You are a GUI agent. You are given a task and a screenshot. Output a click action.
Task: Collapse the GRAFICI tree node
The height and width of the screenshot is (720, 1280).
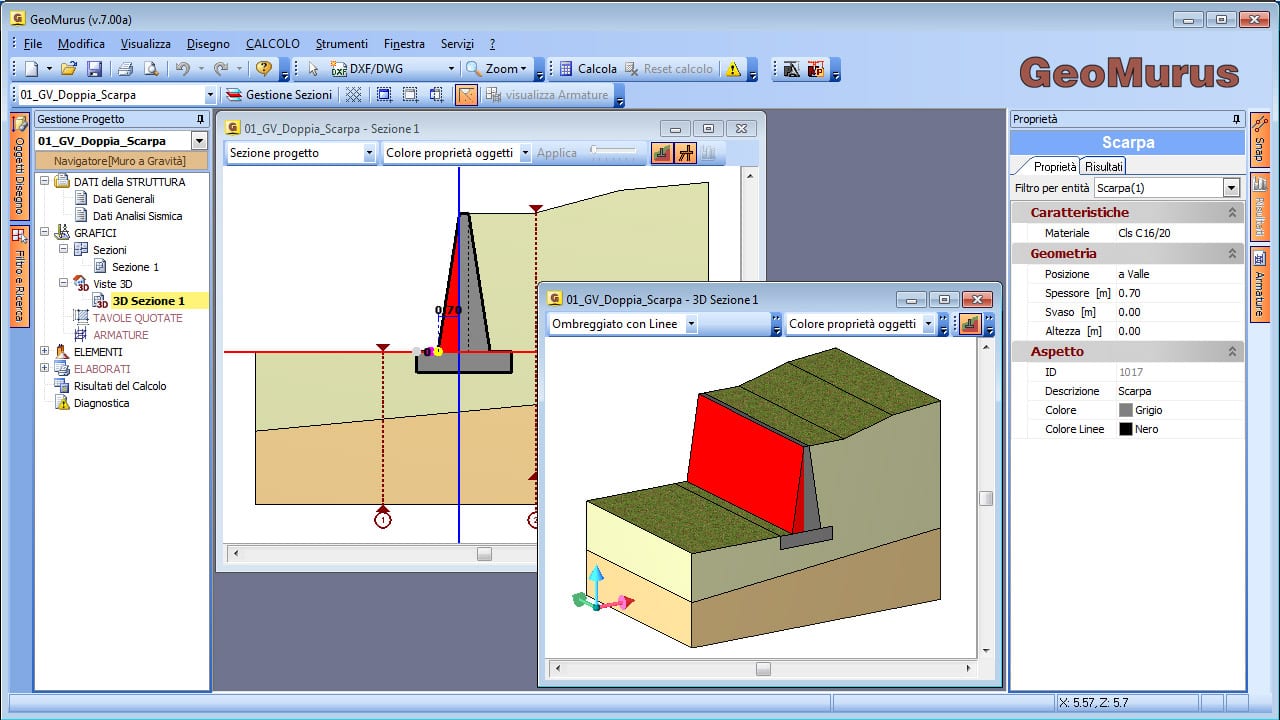tap(45, 233)
